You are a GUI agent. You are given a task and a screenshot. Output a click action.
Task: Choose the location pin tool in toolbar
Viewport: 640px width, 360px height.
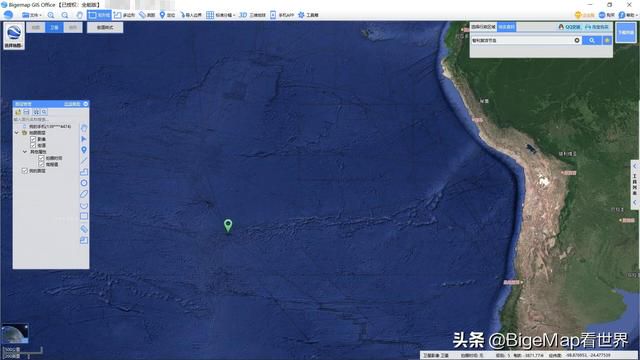tap(167, 15)
